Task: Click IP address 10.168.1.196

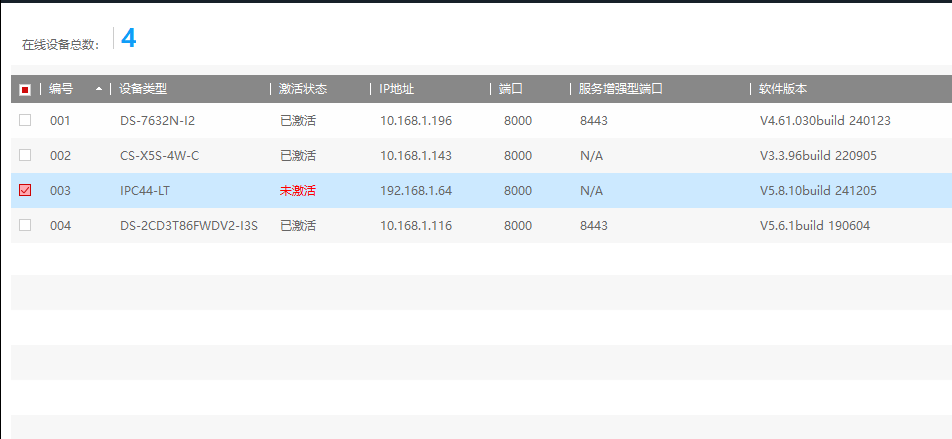Action: pos(416,121)
